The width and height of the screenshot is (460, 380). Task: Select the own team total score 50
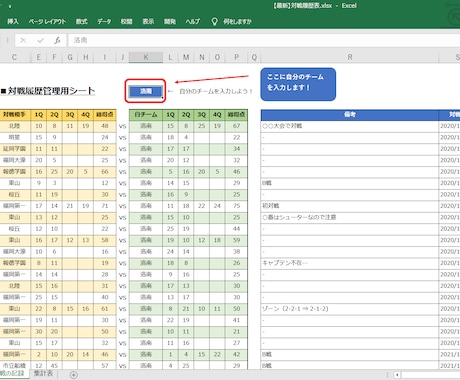236,309
